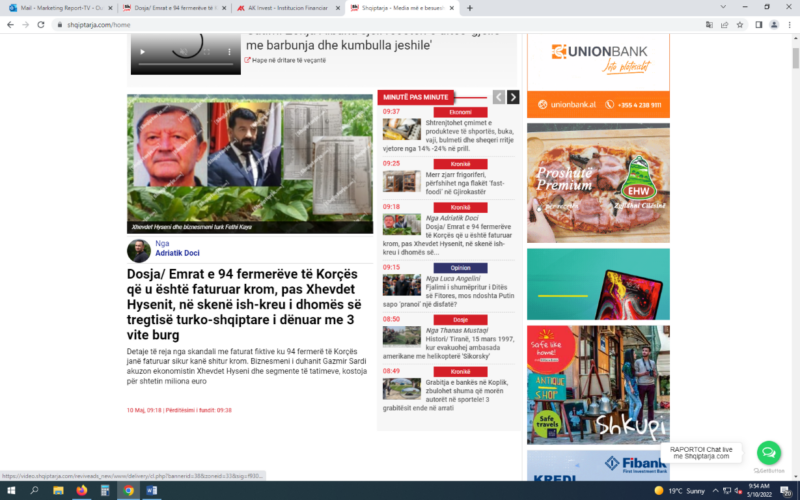This screenshot has height=500, width=800.
Task: Click the Opinion tag at 09:15
Action: (x=460, y=268)
